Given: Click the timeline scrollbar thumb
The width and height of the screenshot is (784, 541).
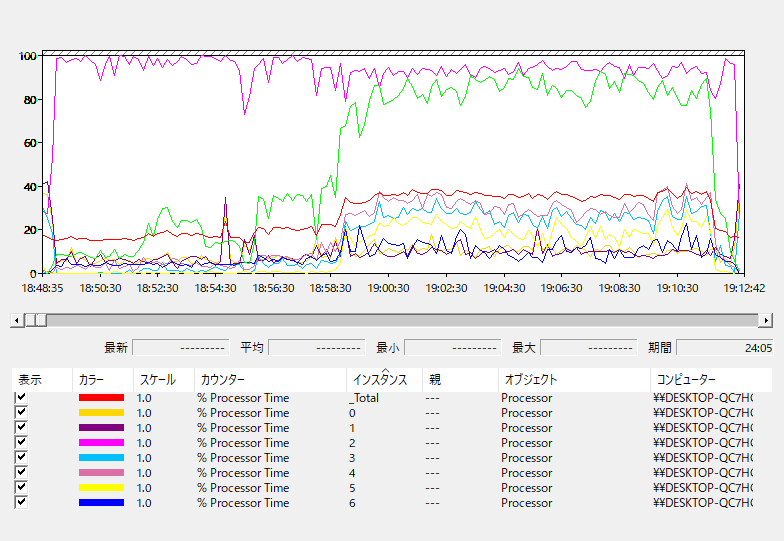Looking at the screenshot, I should (35, 320).
